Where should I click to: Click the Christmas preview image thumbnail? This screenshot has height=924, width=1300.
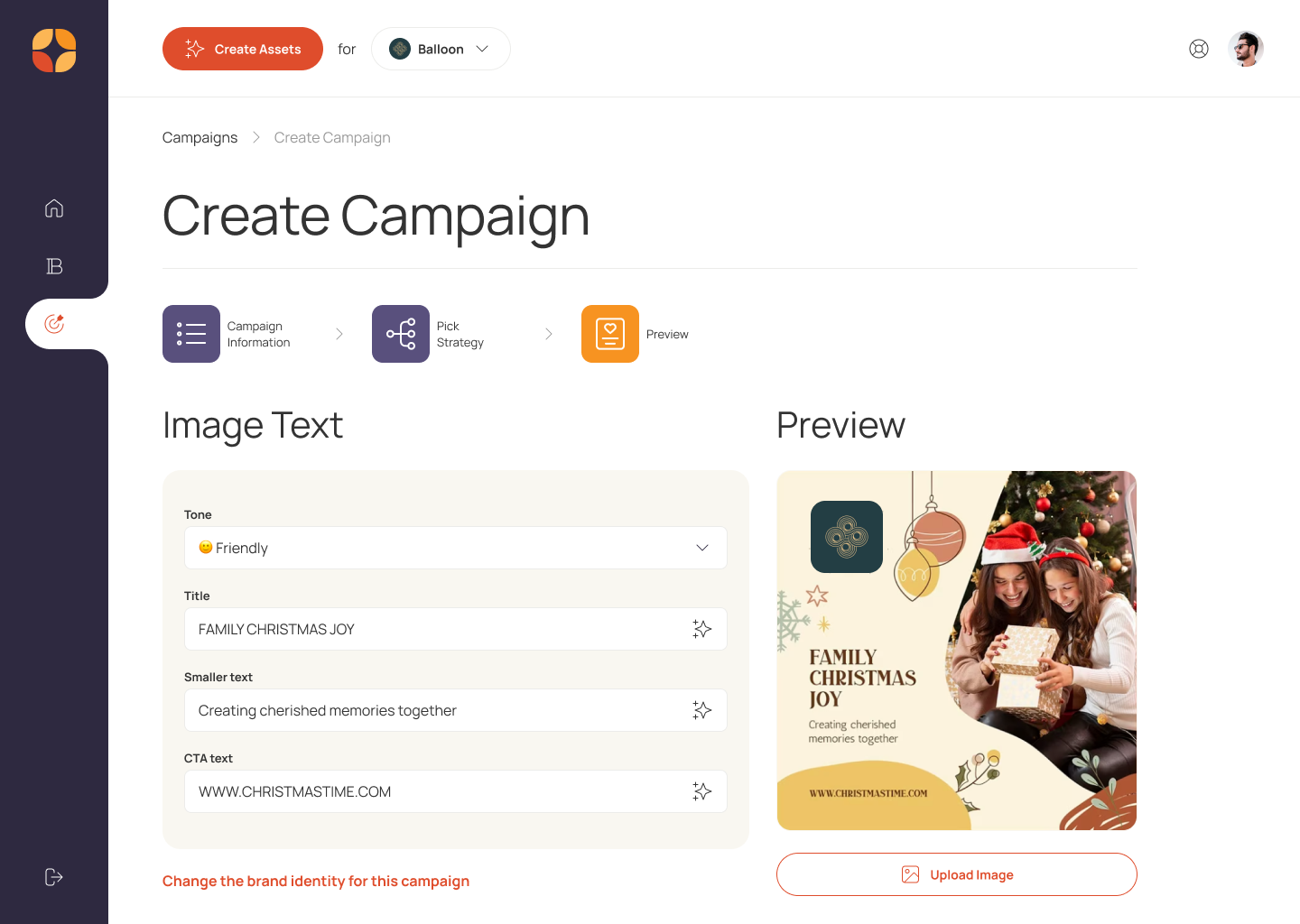[956, 650]
